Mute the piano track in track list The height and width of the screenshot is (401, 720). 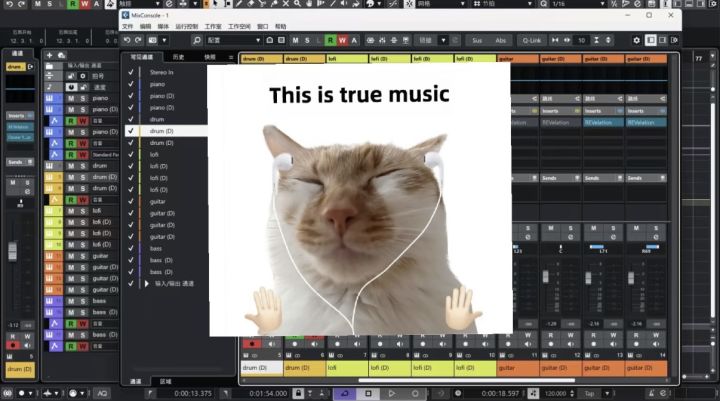click(x=71, y=98)
